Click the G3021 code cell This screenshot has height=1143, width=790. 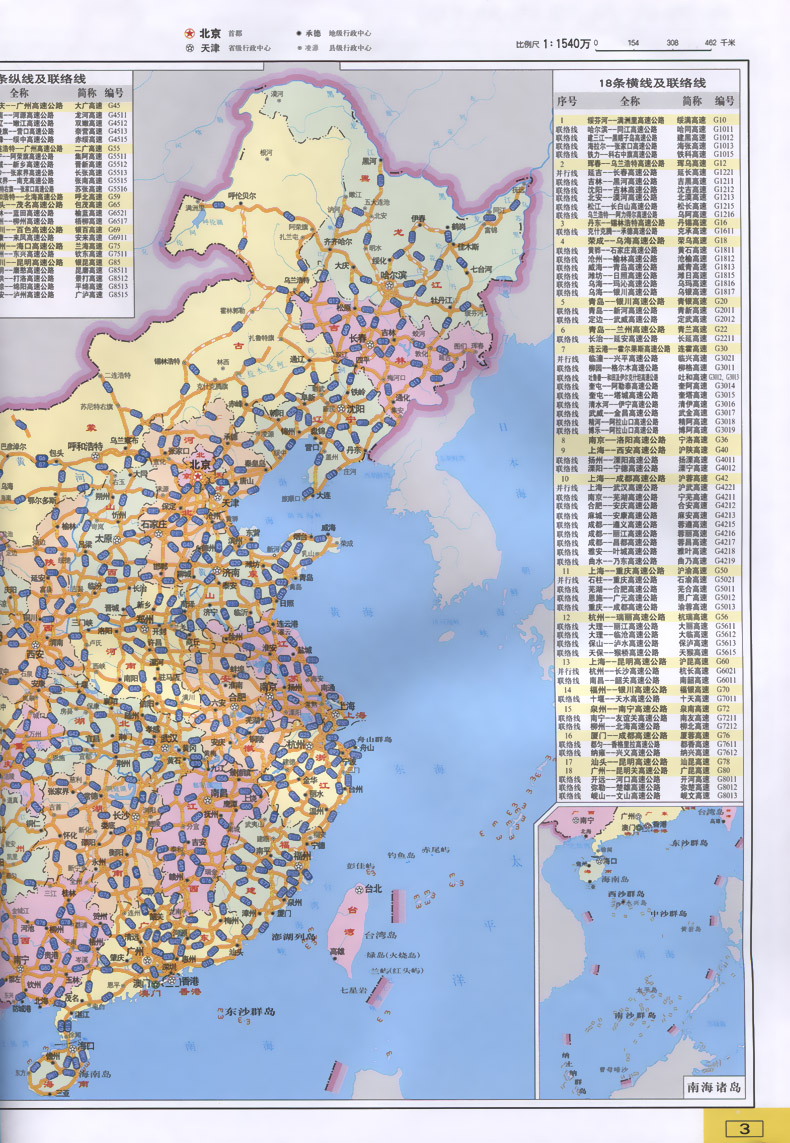(x=724, y=359)
